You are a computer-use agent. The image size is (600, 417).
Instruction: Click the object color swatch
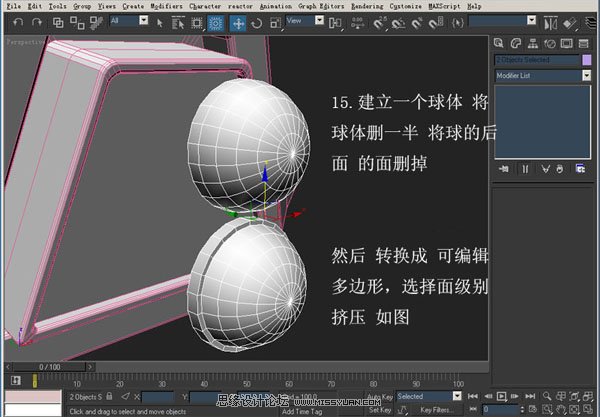point(586,60)
